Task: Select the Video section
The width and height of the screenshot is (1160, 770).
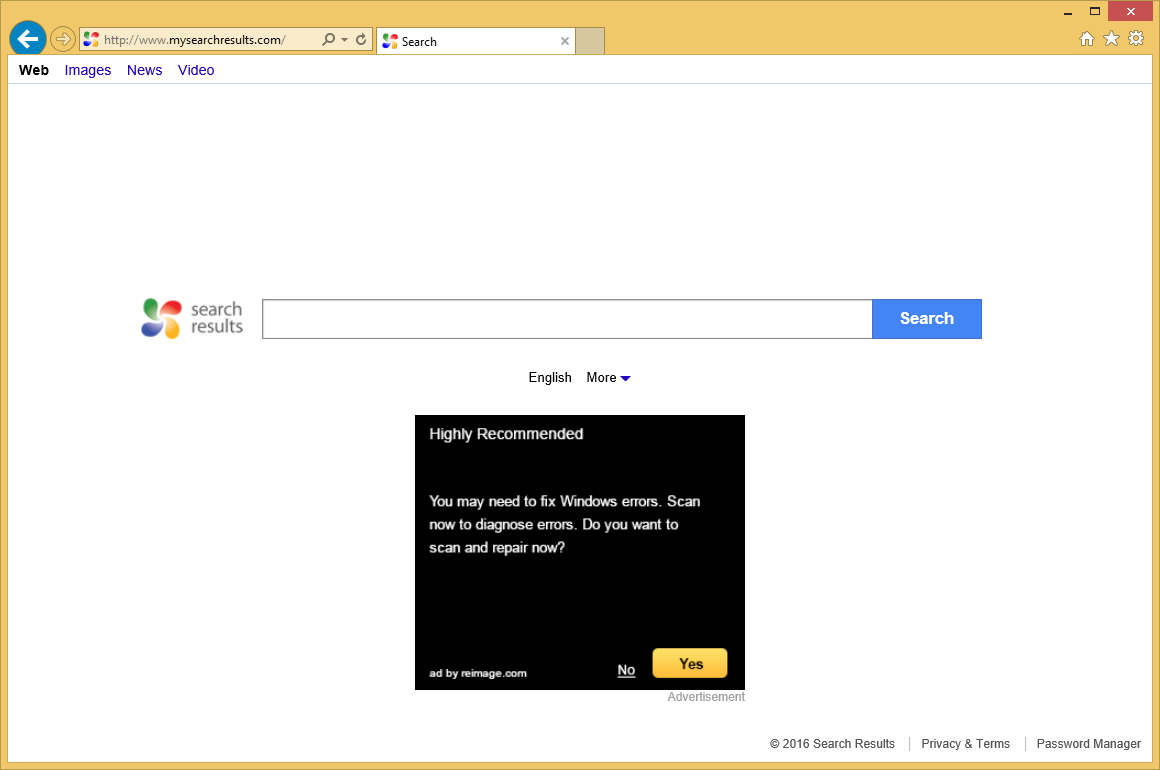Action: click(x=196, y=70)
